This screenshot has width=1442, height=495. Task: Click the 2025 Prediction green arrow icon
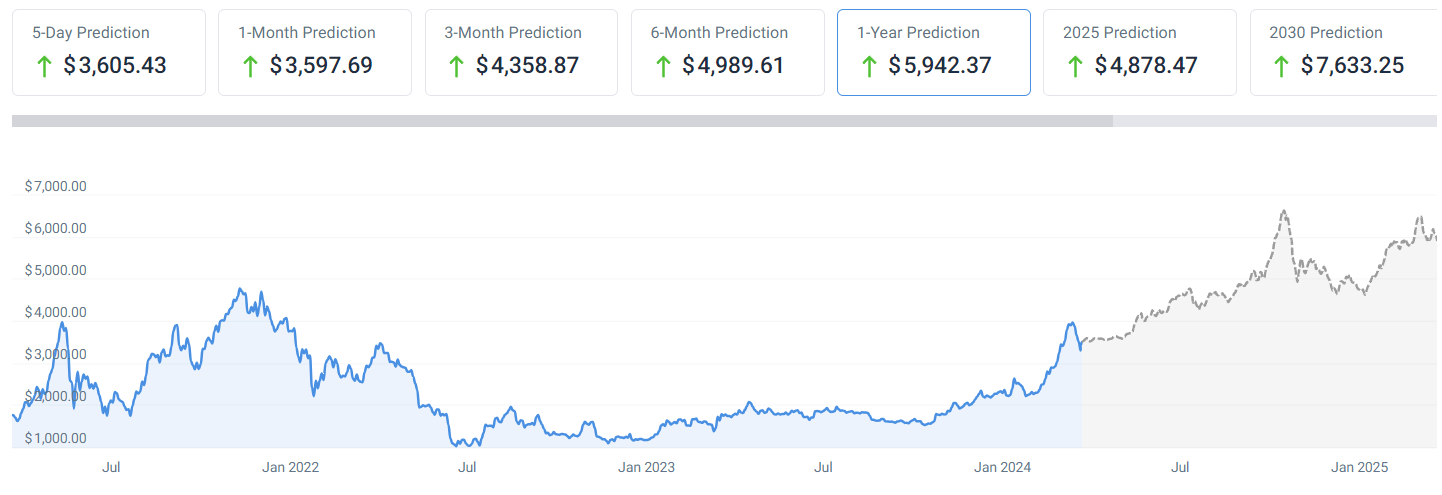coord(1075,67)
